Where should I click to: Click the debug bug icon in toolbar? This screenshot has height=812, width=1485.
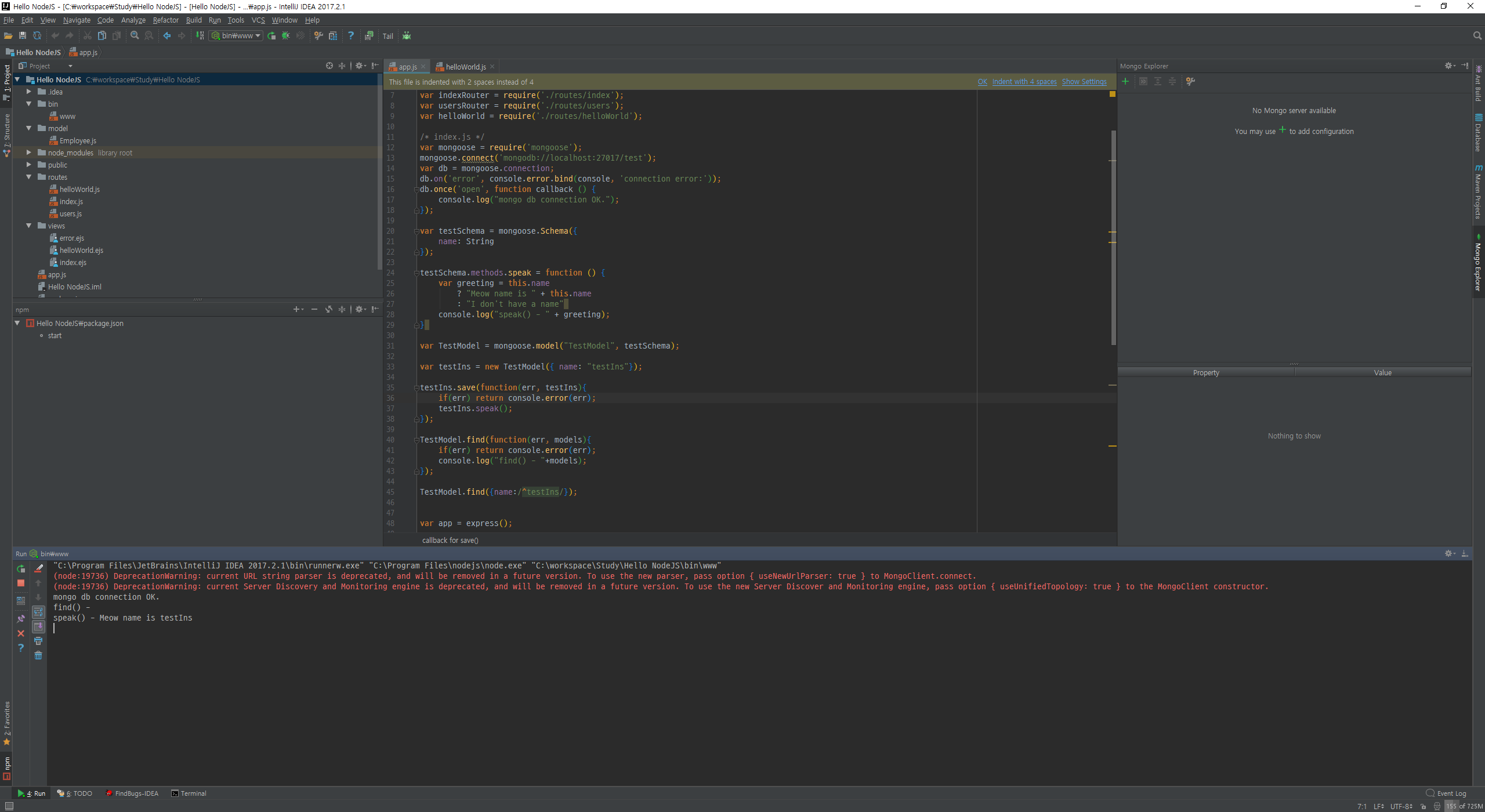coord(285,36)
